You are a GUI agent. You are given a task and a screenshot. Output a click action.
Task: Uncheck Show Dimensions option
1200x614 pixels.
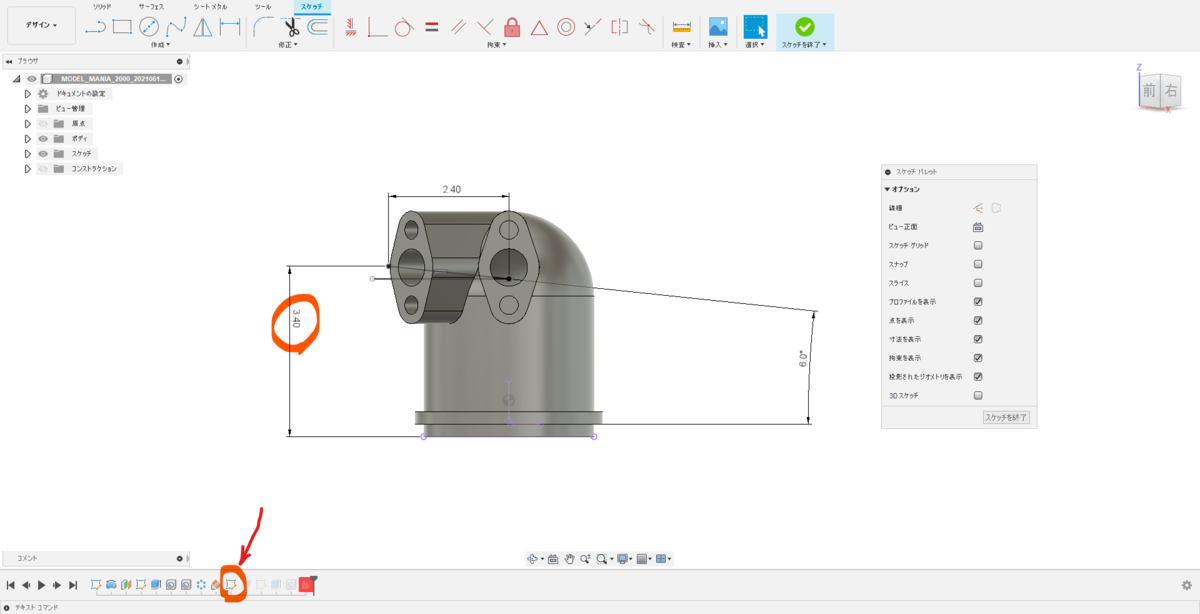pyautogui.click(x=978, y=339)
